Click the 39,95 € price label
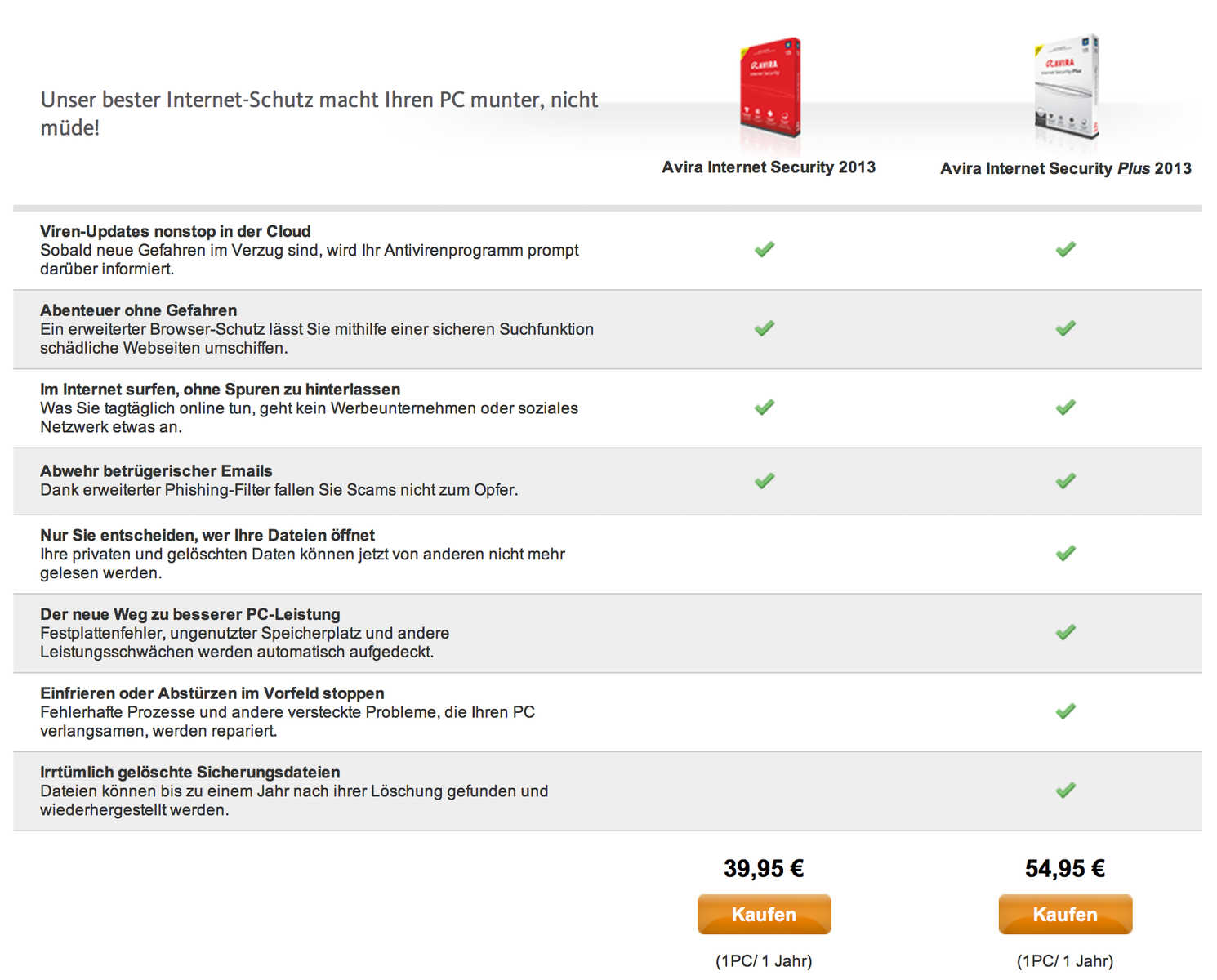This screenshot has height=980, width=1217. pyautogui.click(x=764, y=868)
